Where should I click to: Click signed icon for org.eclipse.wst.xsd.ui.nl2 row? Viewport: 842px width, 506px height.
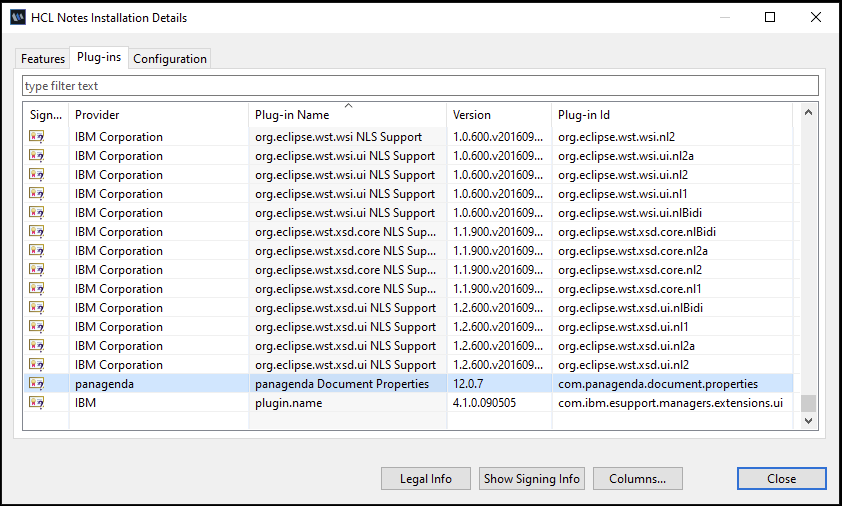pyautogui.click(x=37, y=364)
